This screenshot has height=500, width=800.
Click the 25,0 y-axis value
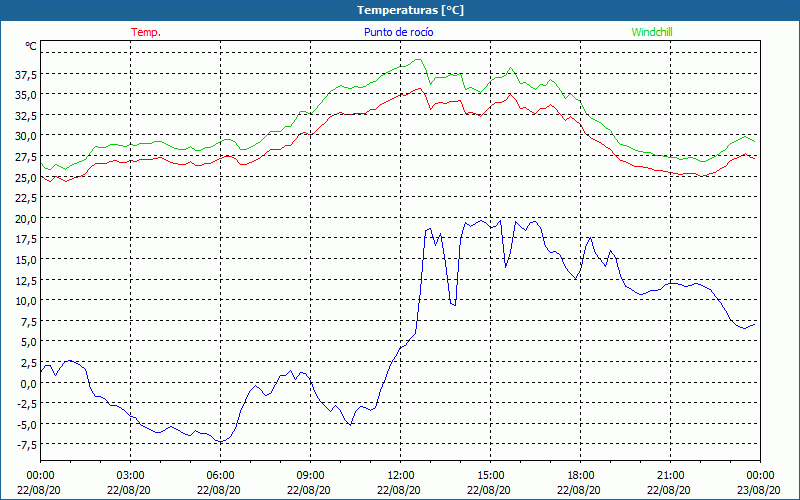point(26,178)
